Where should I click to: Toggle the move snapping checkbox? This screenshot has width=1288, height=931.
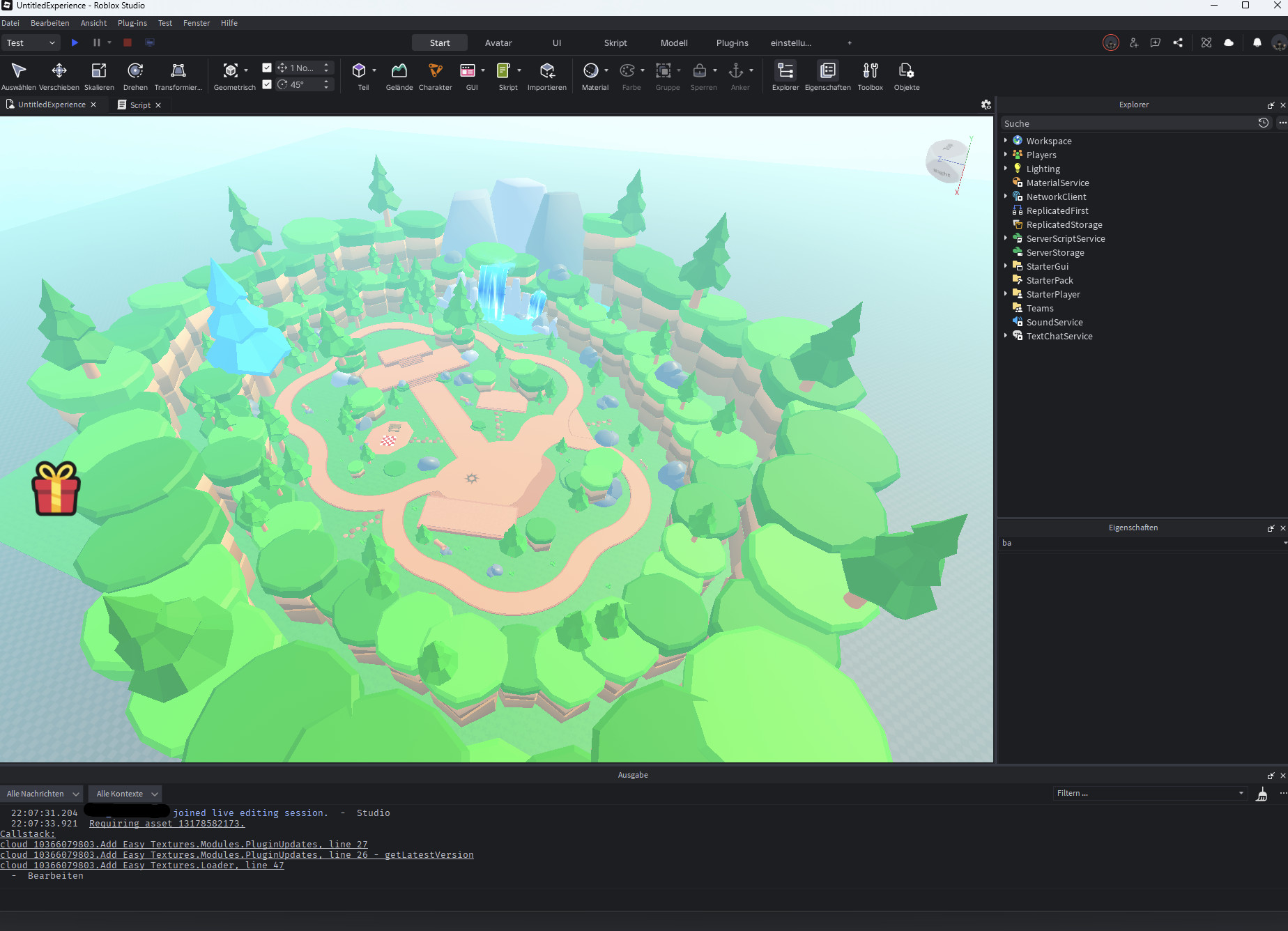267,68
